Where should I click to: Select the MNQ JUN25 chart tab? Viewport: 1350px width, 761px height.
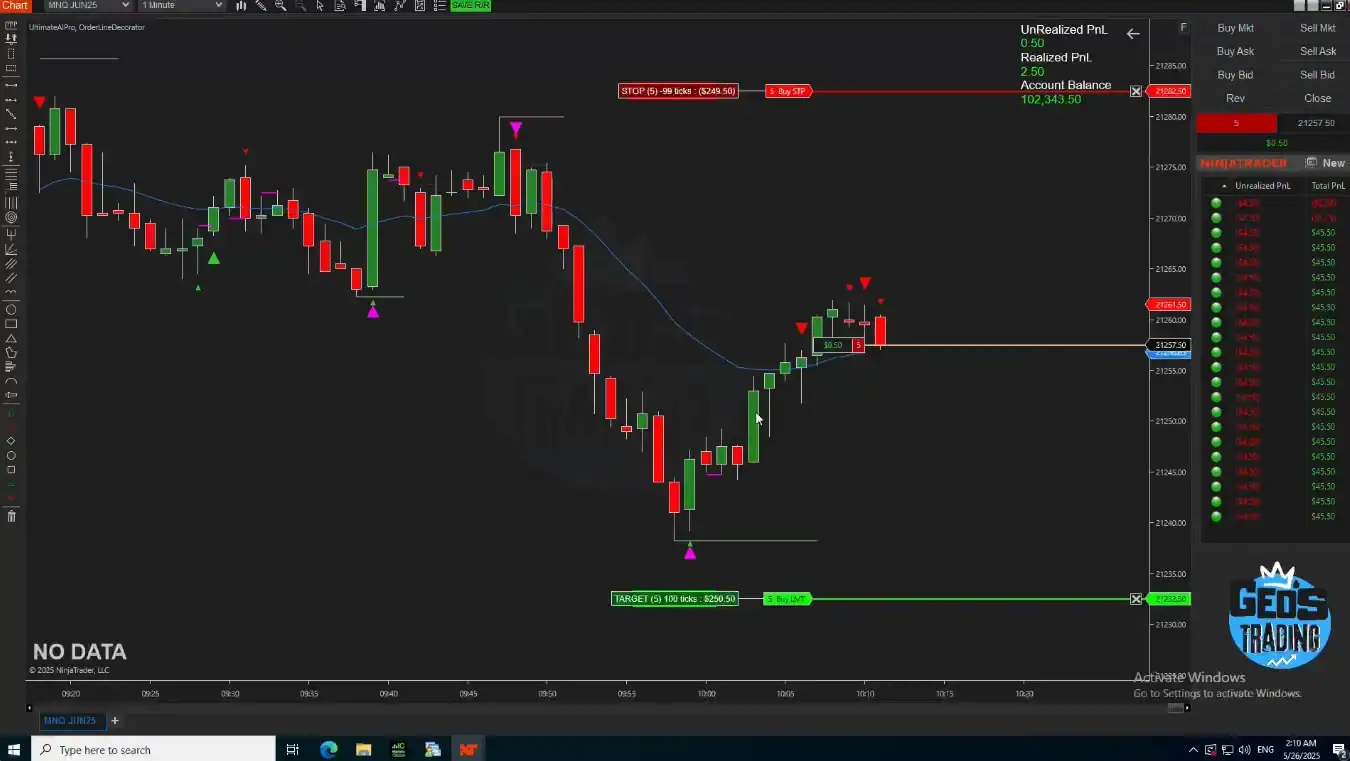click(70, 721)
